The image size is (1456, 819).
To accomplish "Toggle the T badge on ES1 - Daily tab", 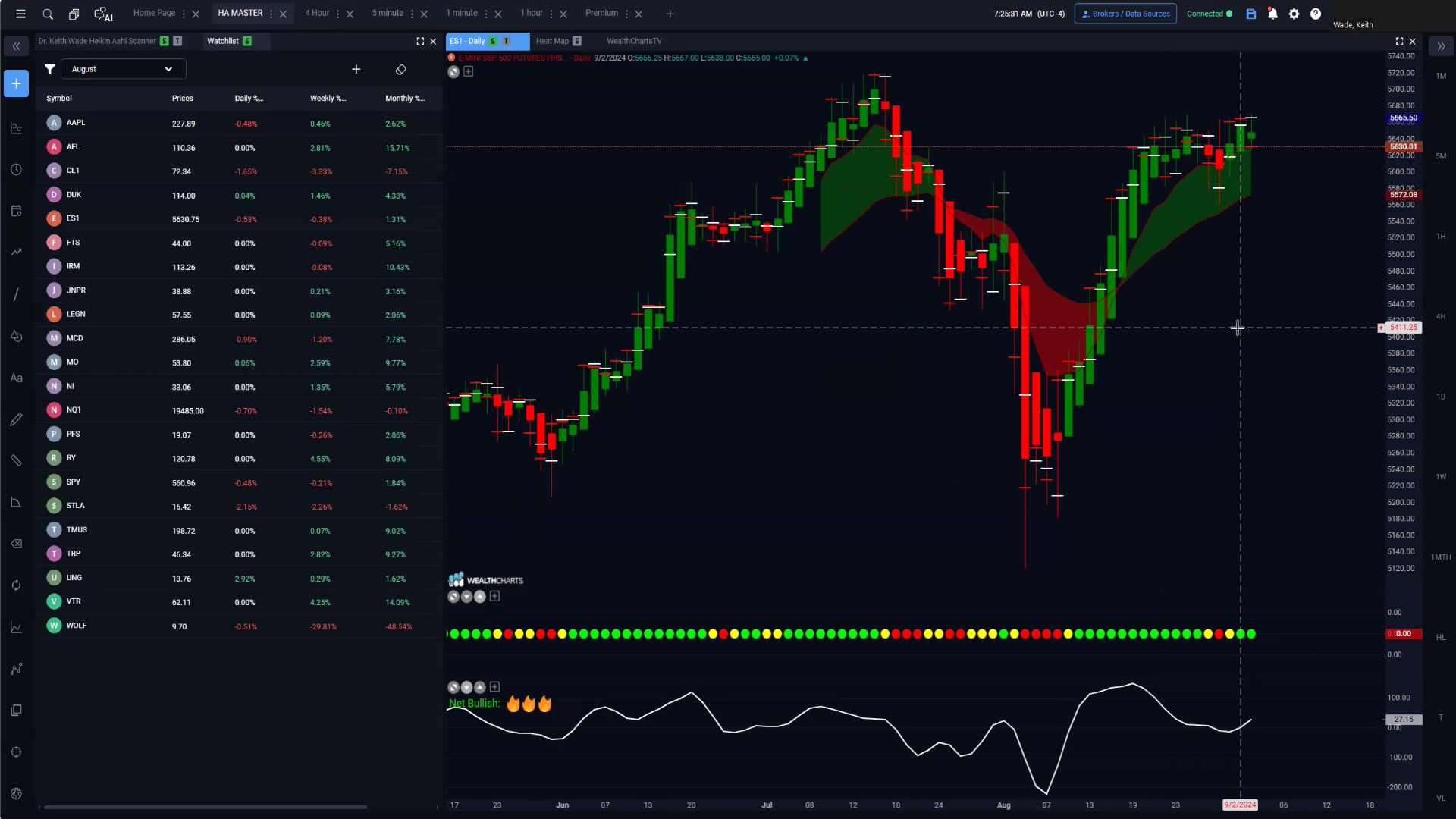I will tap(506, 41).
